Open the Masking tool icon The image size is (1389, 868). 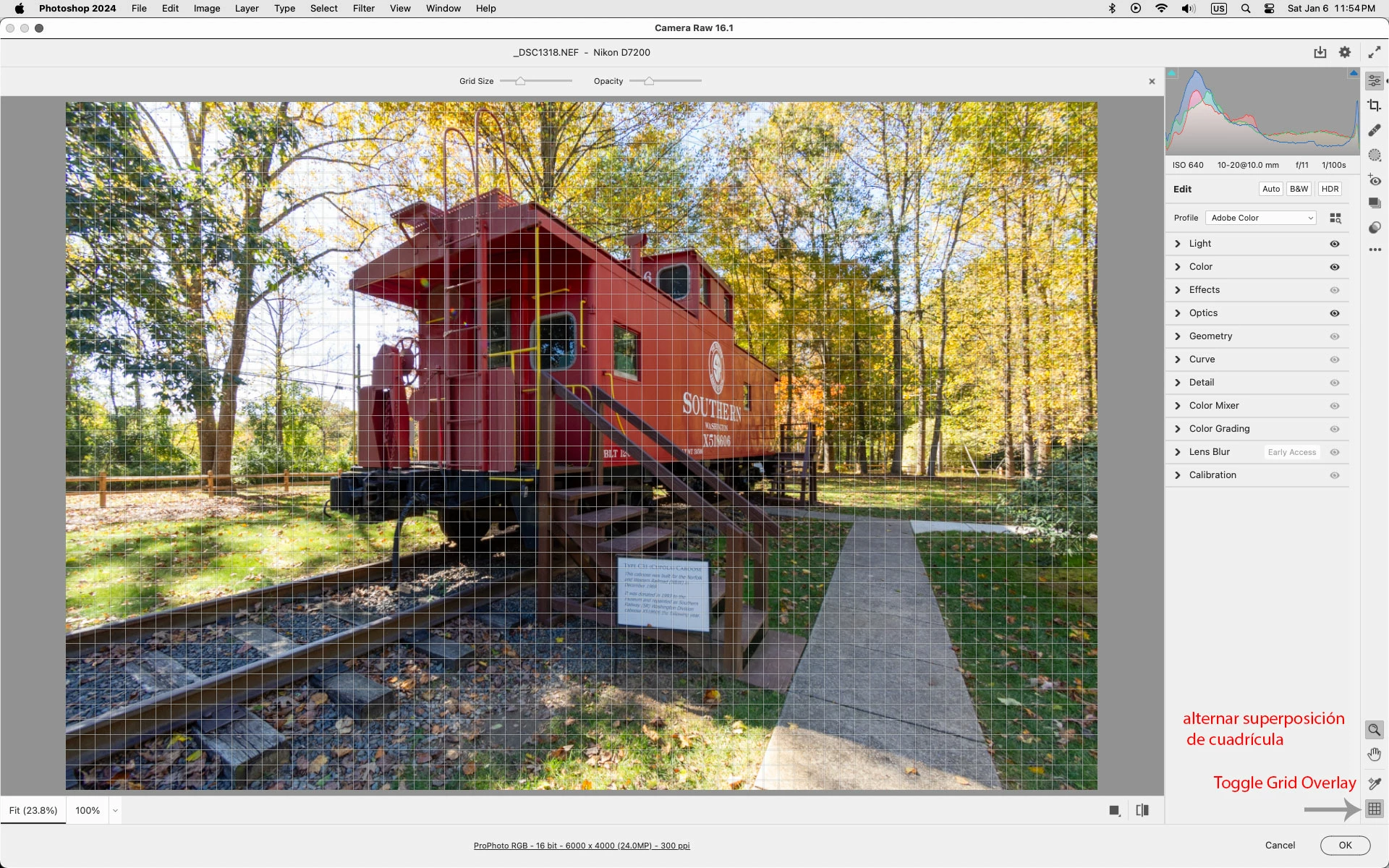[x=1374, y=155]
